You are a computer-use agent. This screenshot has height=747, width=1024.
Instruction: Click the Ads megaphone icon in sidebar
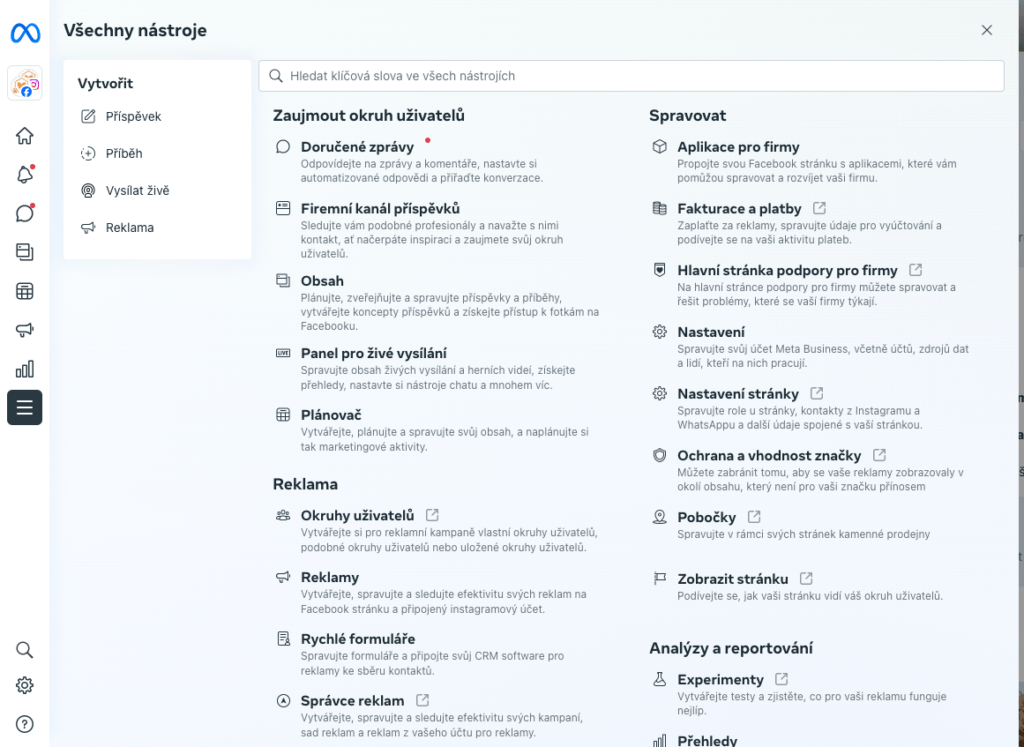tap(24, 330)
